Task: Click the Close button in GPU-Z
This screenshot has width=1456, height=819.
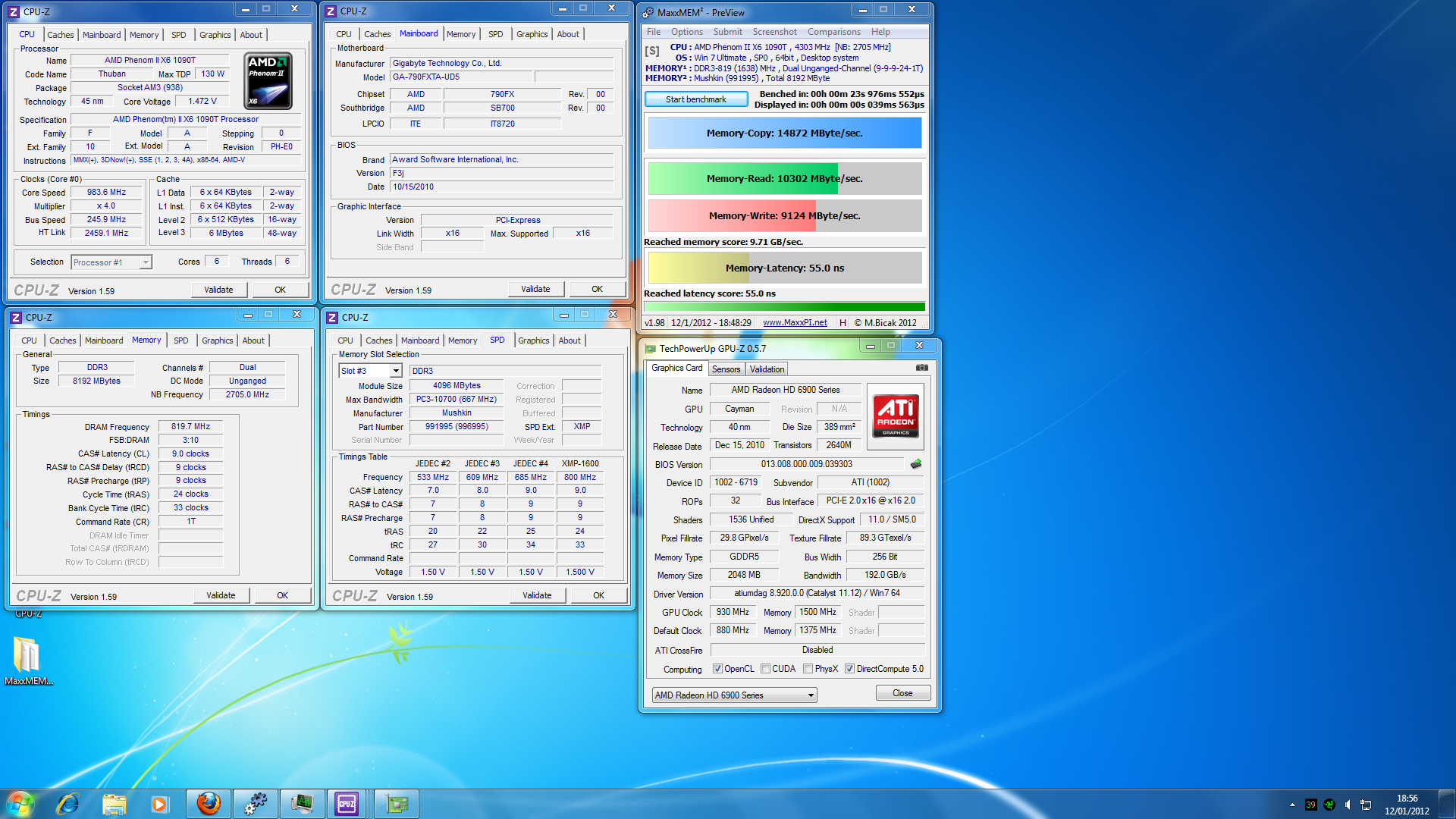Action: point(902,693)
